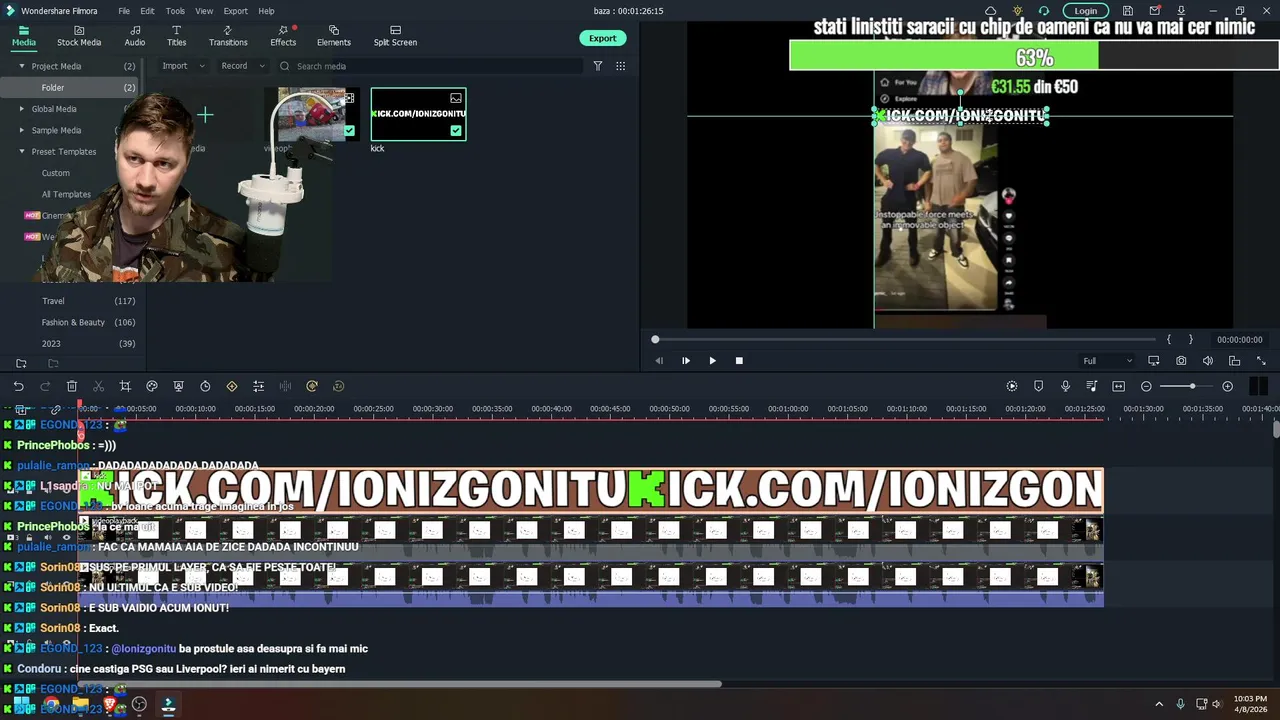Open the Edit menu
Image resolution: width=1280 pixels, height=720 pixels.
tap(147, 11)
